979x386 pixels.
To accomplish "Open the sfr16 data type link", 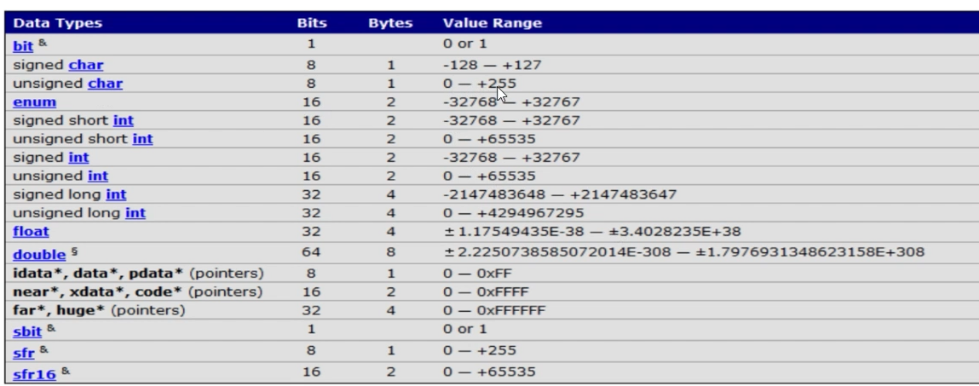I will point(34,374).
